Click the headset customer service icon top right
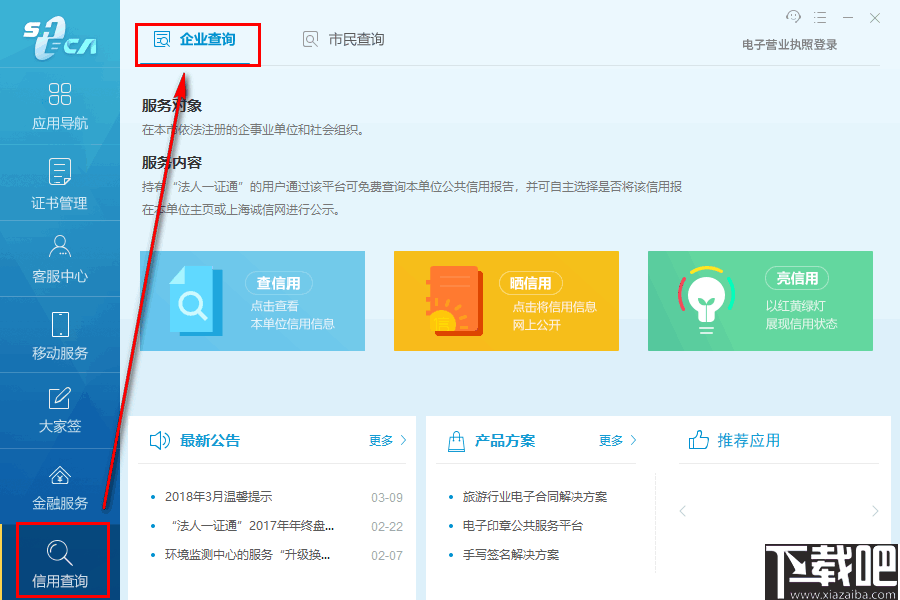The image size is (900, 600). pyautogui.click(x=792, y=18)
